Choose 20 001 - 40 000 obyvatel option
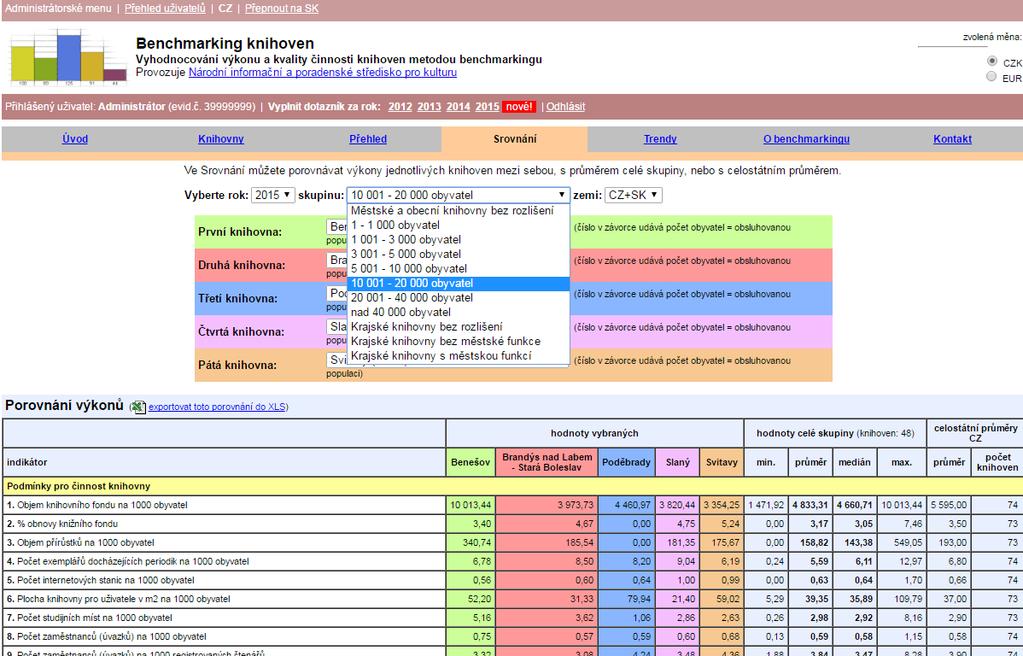Viewport: 1023px width, 656px height. tap(458, 298)
